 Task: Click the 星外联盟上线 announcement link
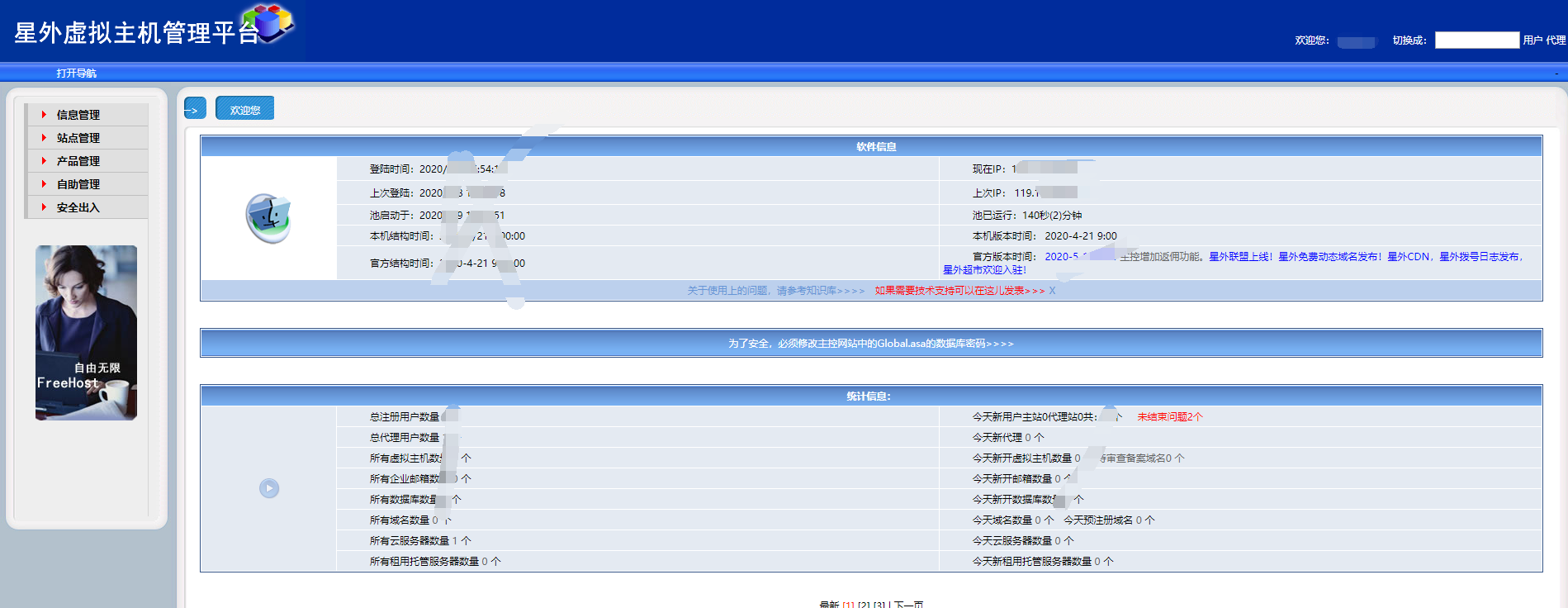coord(1241,257)
